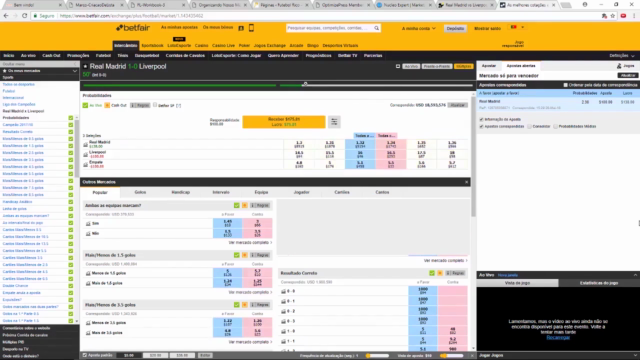
Task: Toggle Aposta padrão checkbox in bottom bar
Action: 85,355
